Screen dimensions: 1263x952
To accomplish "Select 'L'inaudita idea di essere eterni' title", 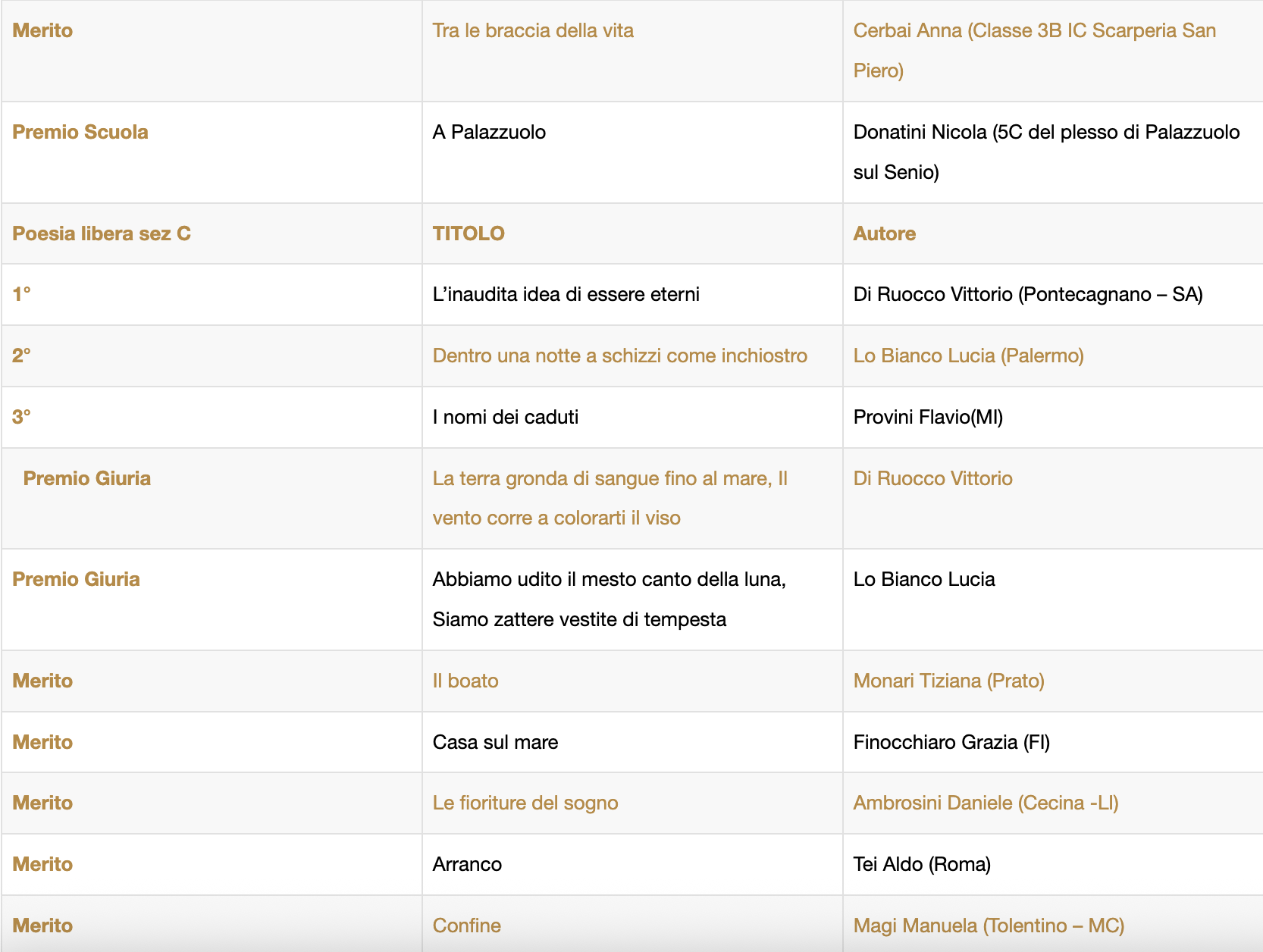I will coord(566,294).
